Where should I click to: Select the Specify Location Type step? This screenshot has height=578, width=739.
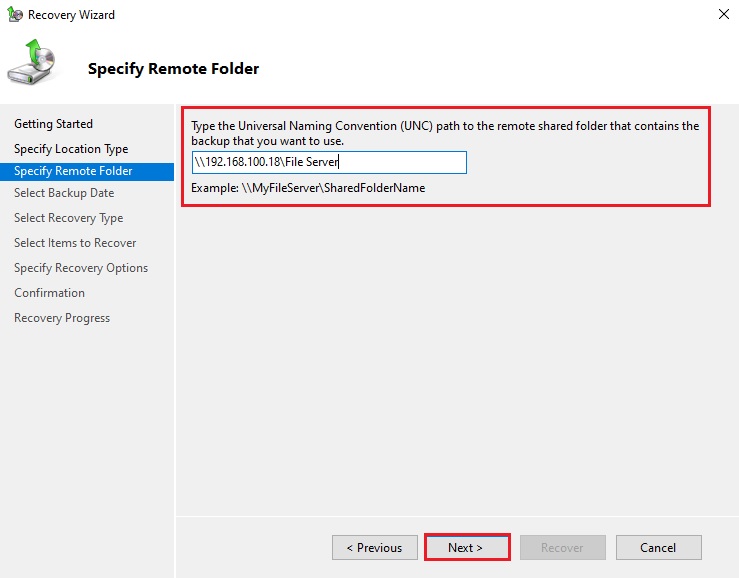(71, 149)
